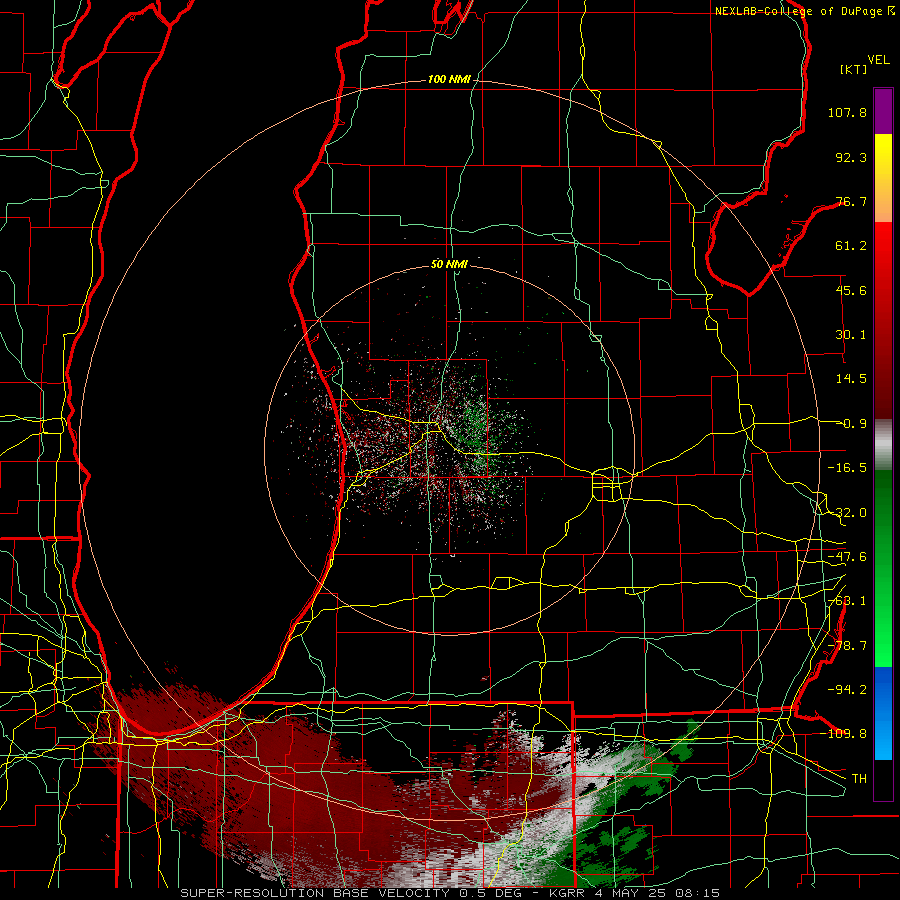Pick the red segment of velocity color bar
The width and height of the screenshot is (900, 900).
(x=883, y=320)
